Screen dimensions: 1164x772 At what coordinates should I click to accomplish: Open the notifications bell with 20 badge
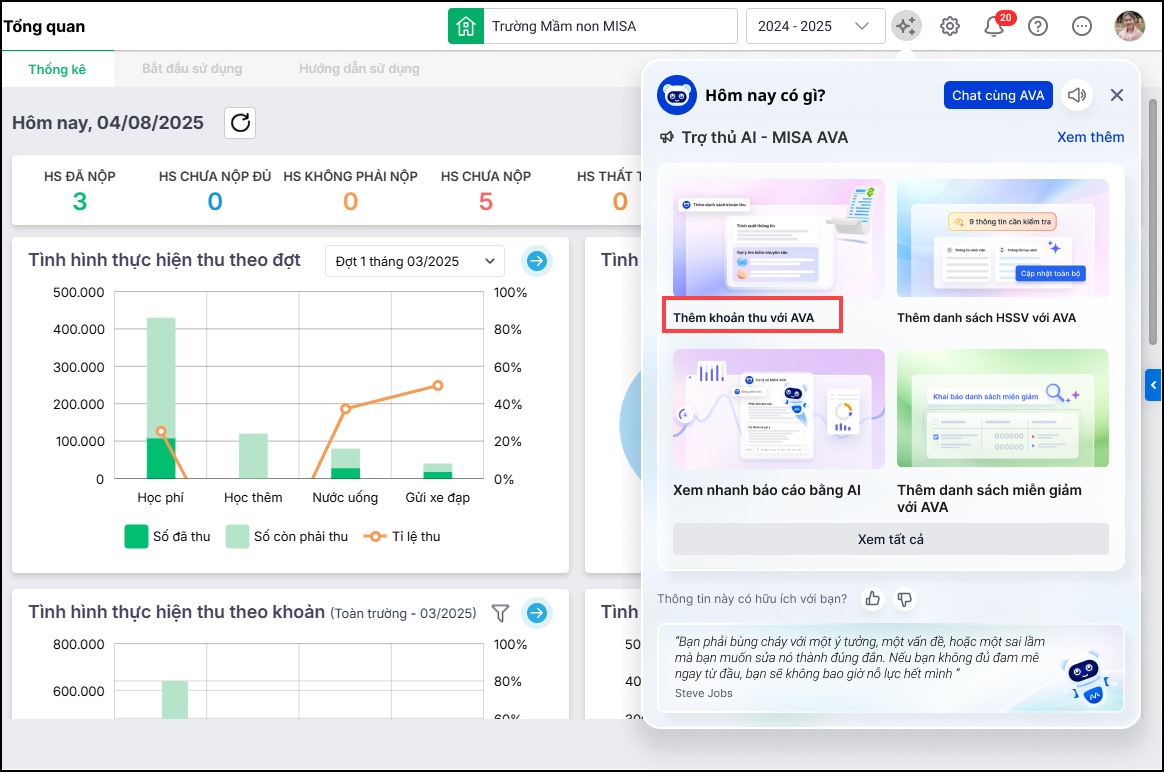994,27
